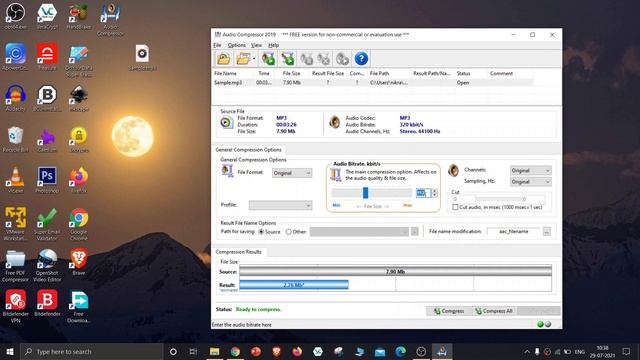640x360 pixels.
Task: Increase bitrate with spinner up arrow
Action: (x=435, y=191)
